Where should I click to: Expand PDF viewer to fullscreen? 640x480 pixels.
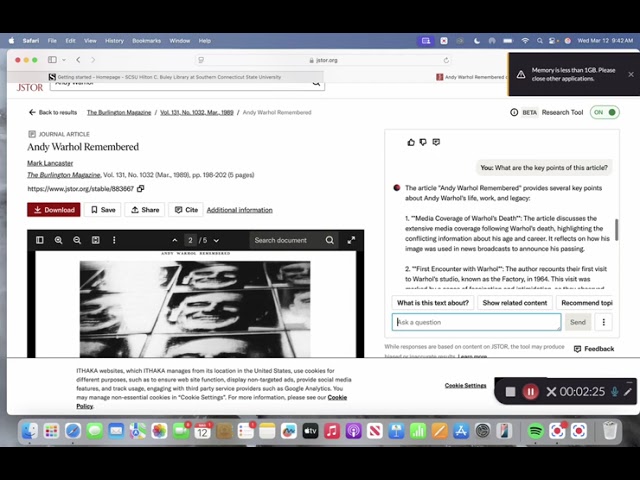(351, 240)
